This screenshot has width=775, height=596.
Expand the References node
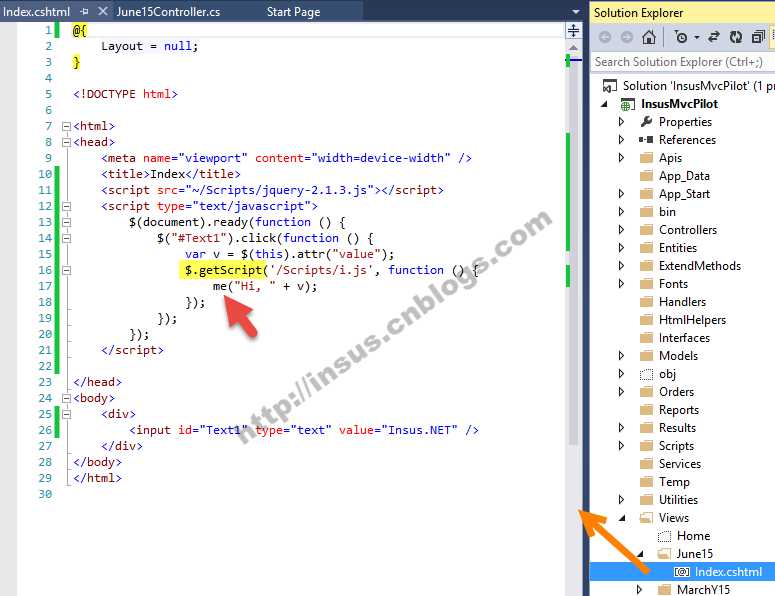(621, 140)
